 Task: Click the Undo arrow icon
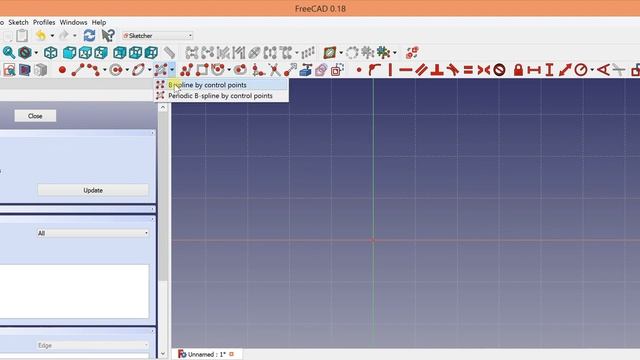[x=41, y=36]
